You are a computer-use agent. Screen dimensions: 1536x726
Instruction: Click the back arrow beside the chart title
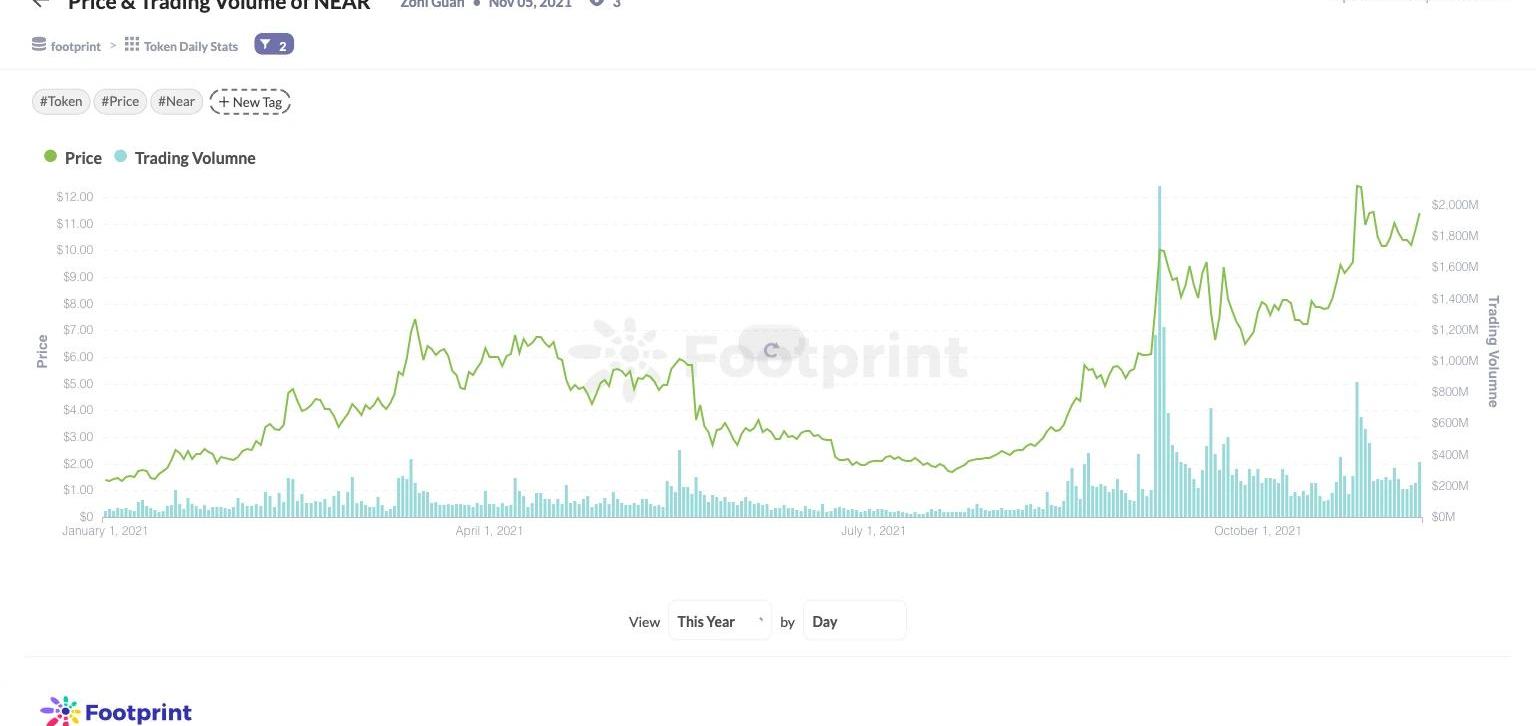(40, 4)
